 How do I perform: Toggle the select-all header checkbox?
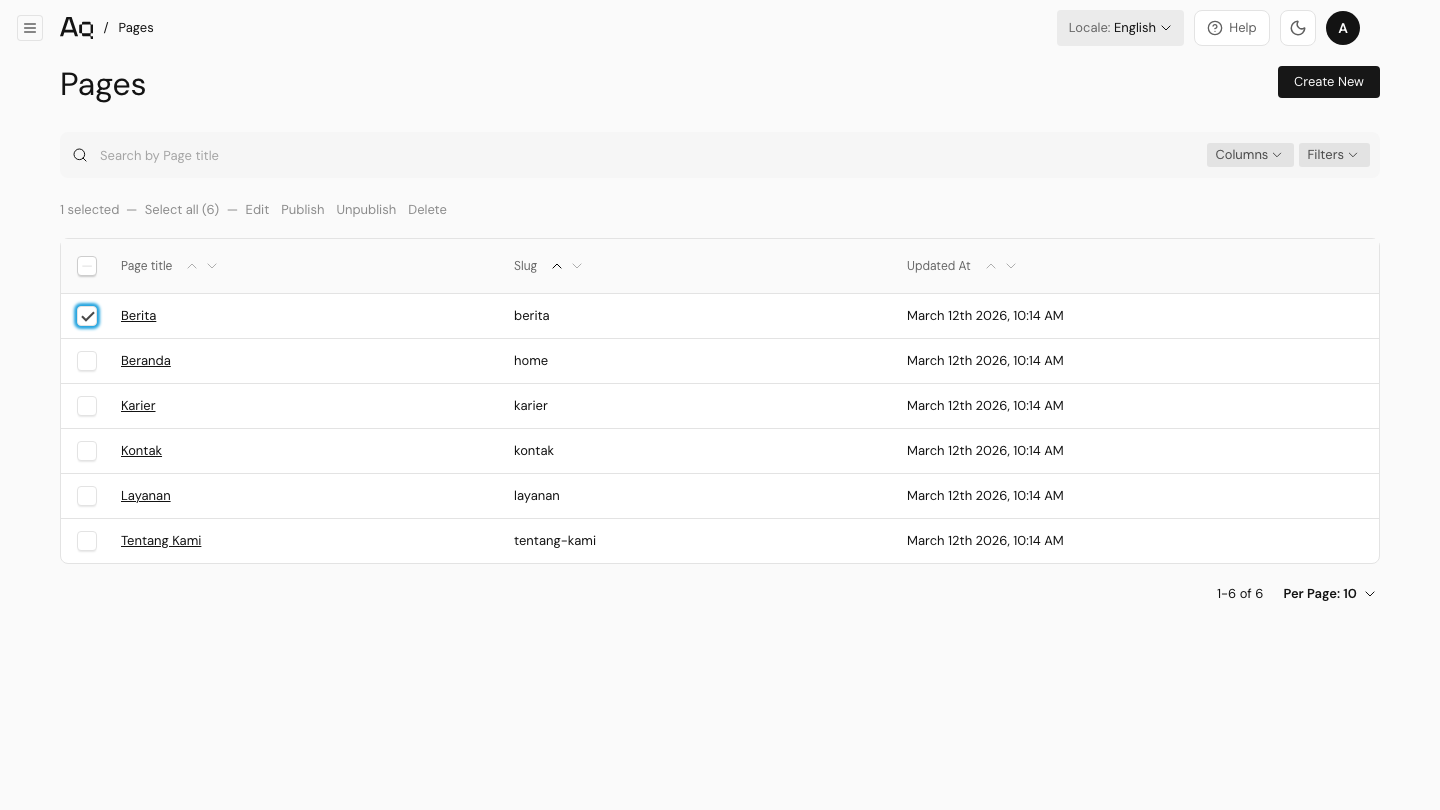pyautogui.click(x=87, y=266)
